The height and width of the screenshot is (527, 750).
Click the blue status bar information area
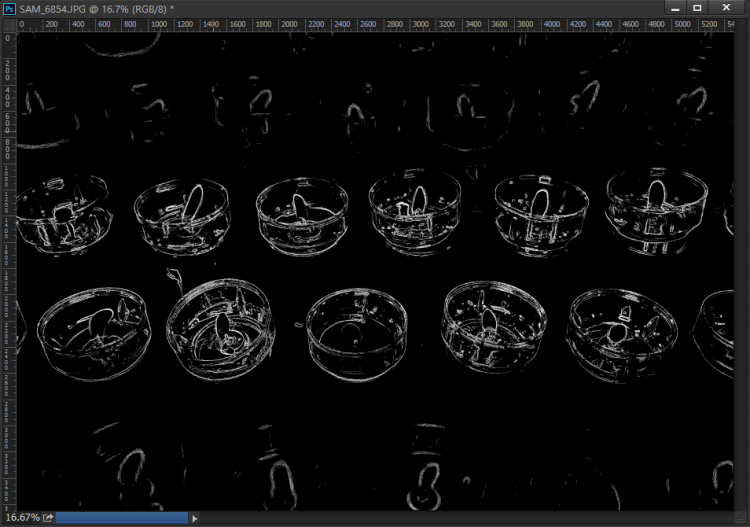122,517
